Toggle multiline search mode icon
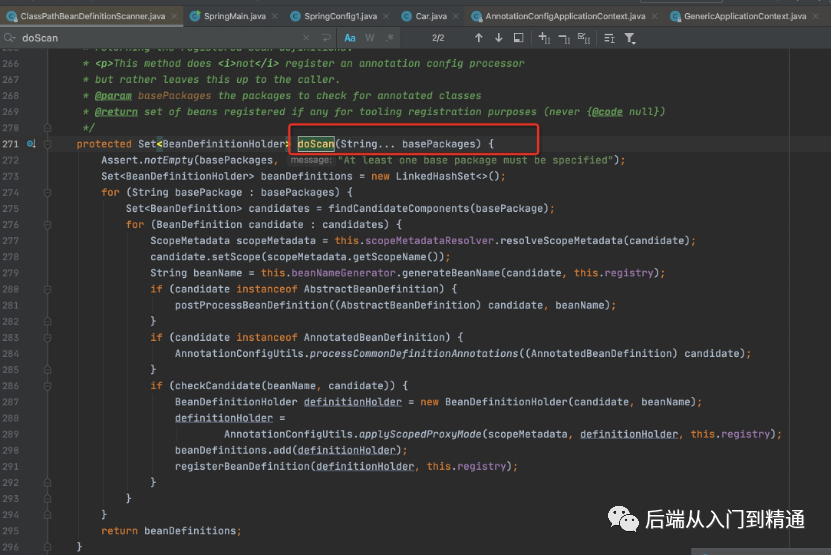This screenshot has width=832, height=556. (x=609, y=38)
